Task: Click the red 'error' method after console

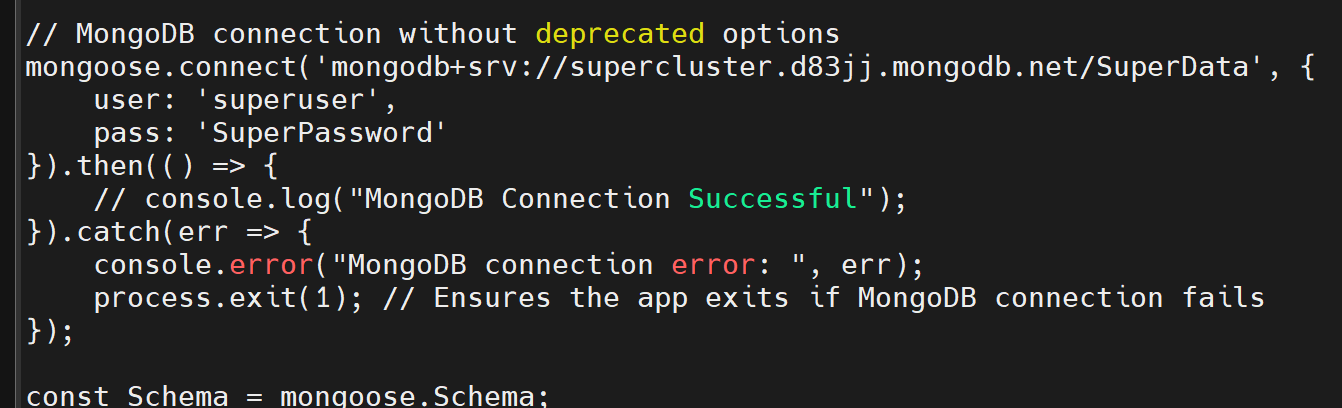Action: coord(272,265)
